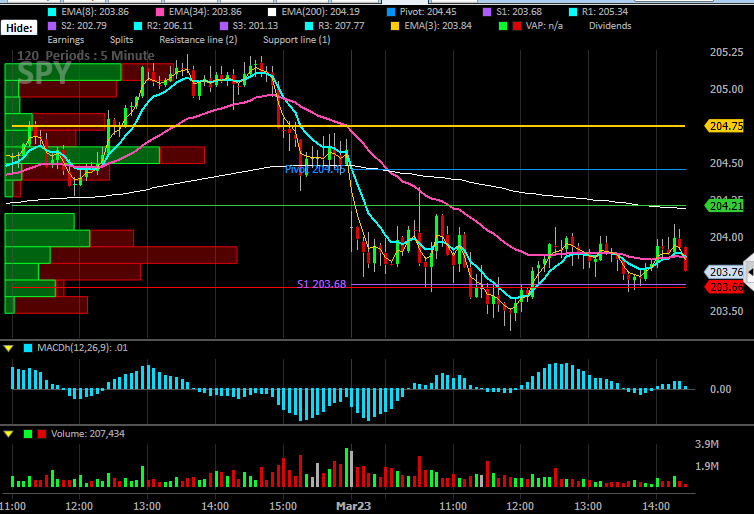
Task: Click the S1 203.68 line label on chart
Action: click(x=321, y=284)
